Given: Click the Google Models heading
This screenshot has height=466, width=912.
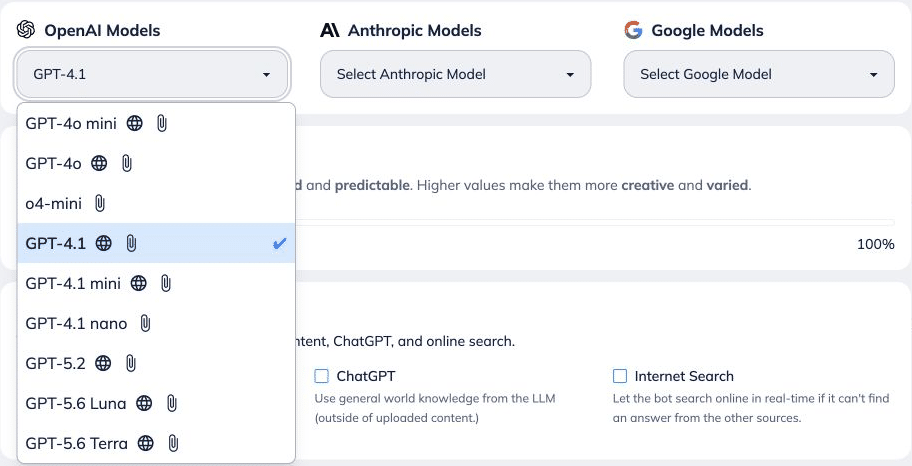Looking at the screenshot, I should click(x=707, y=30).
